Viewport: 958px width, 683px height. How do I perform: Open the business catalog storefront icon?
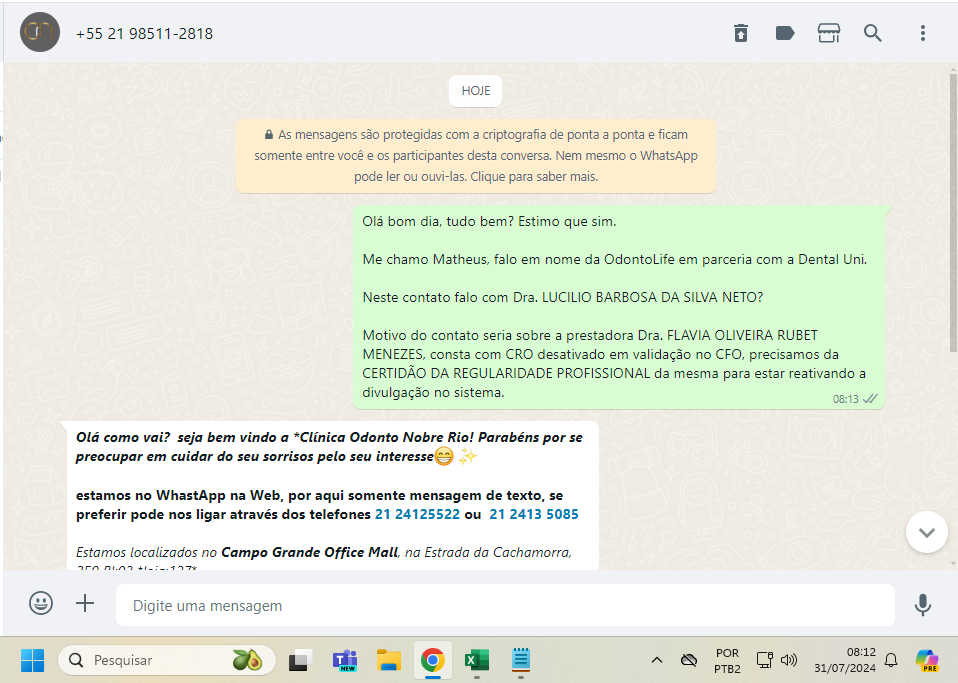[828, 33]
